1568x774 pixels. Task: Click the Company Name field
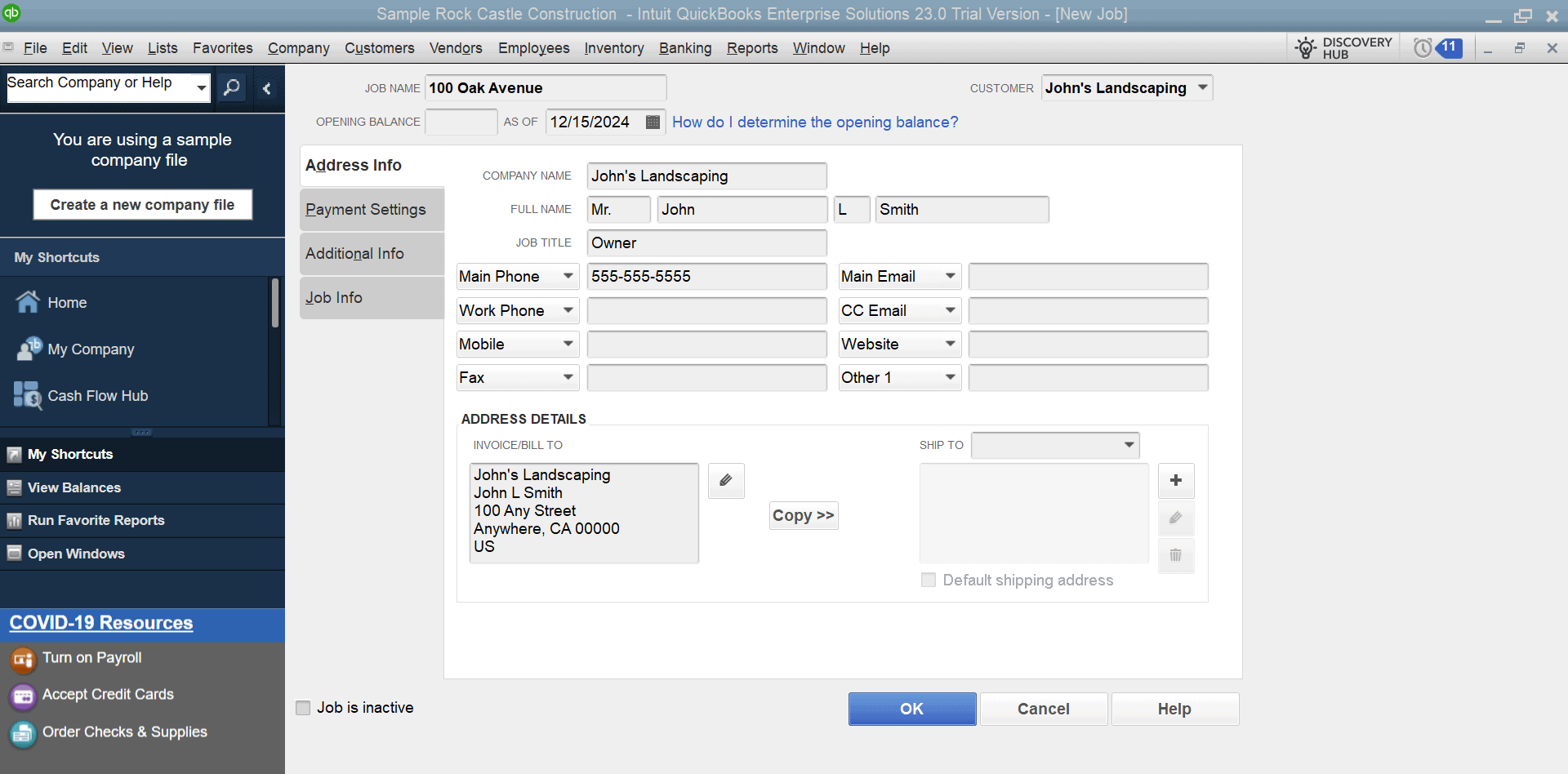[707, 176]
